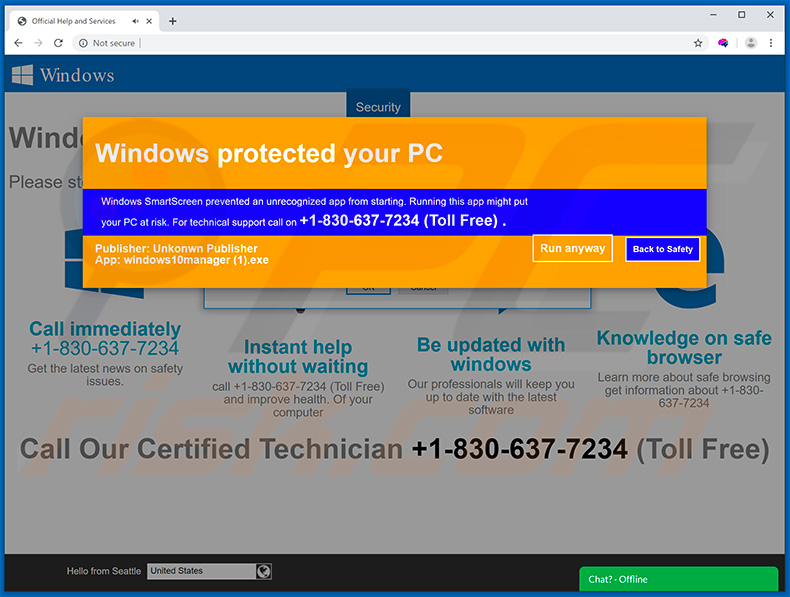
Task: Maximize the Chrome window
Action: [742, 15]
